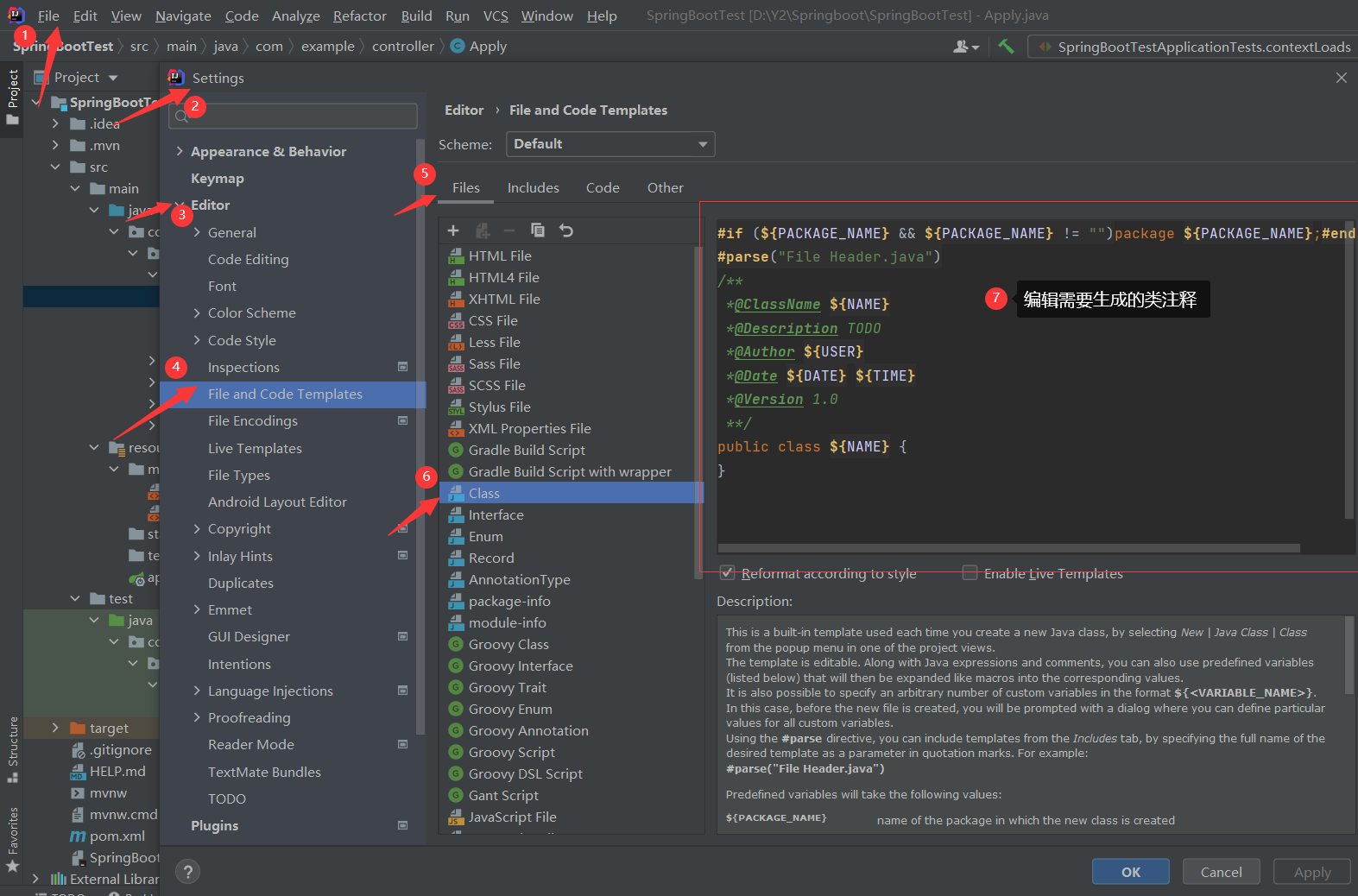Open the Structure tool window
1358x896 pixels.
tap(12, 749)
